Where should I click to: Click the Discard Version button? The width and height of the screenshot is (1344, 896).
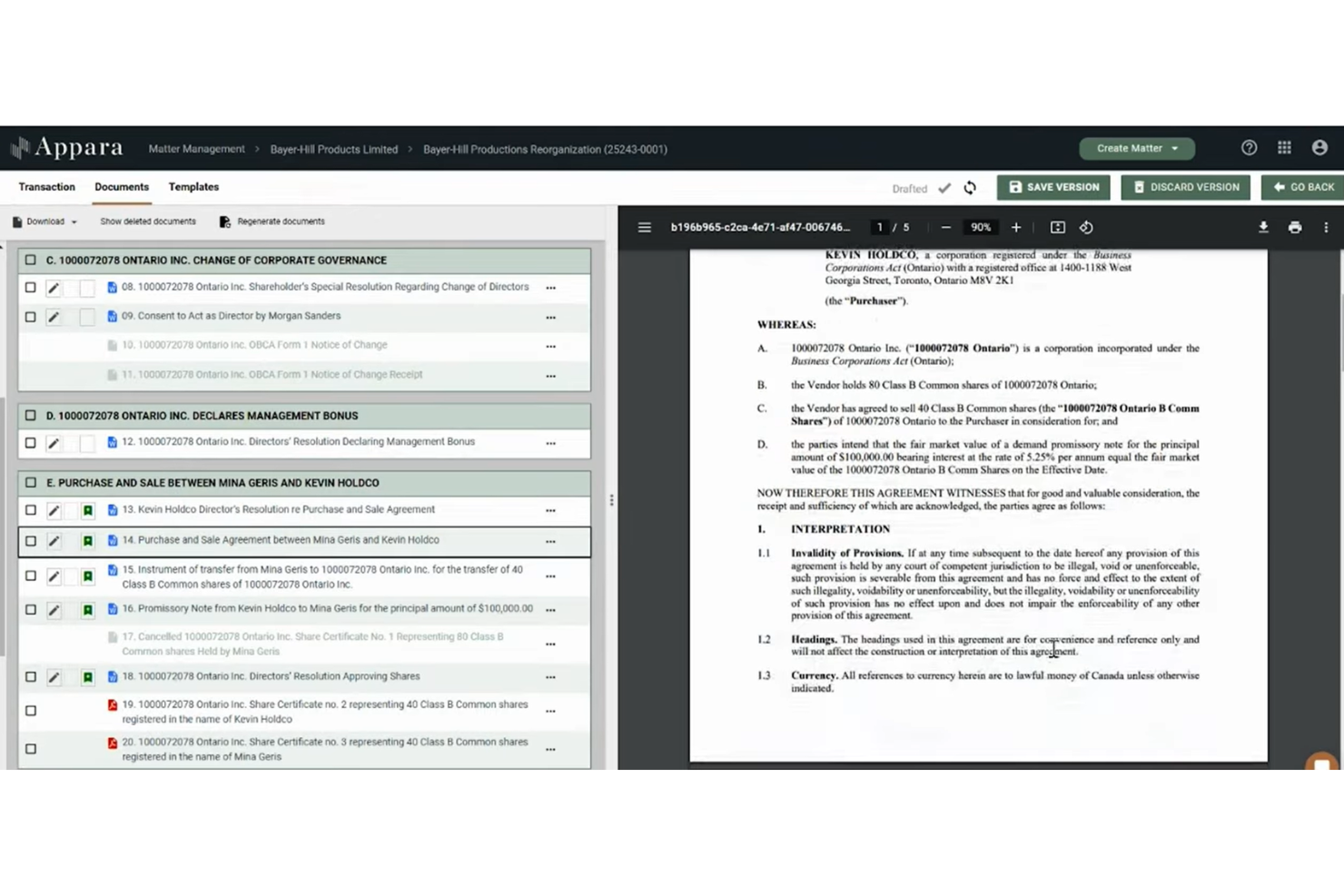[1186, 187]
